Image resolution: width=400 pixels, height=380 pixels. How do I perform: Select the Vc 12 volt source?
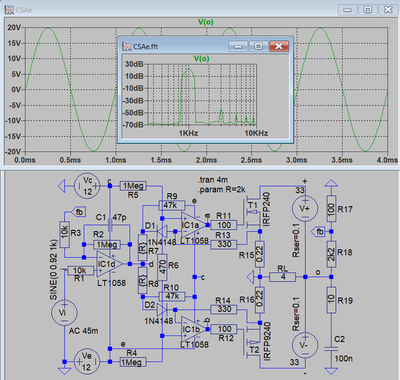(87, 186)
